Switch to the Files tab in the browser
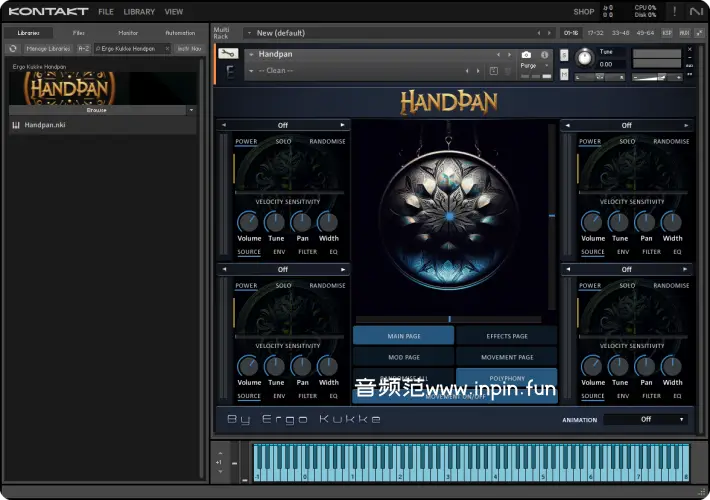This screenshot has height=500, width=710. pos(79,33)
